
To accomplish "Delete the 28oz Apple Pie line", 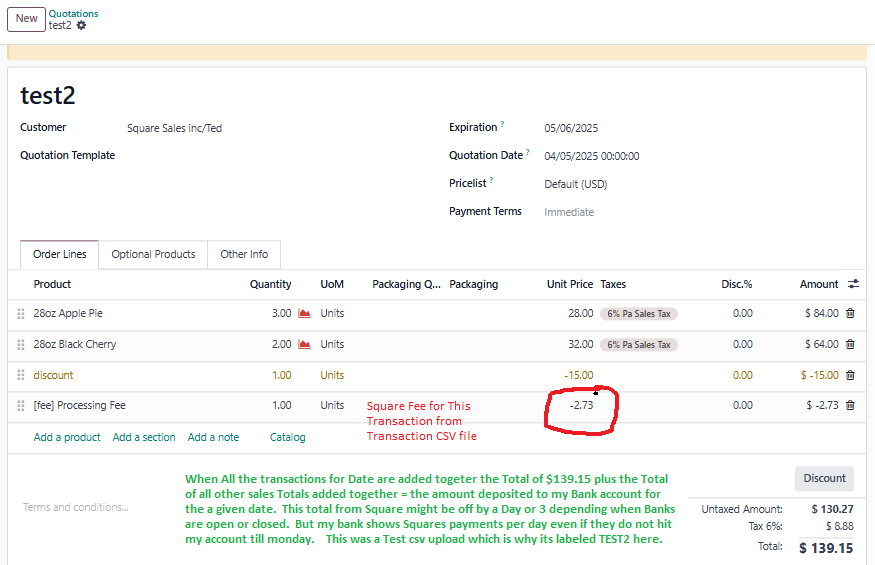I will point(850,313).
